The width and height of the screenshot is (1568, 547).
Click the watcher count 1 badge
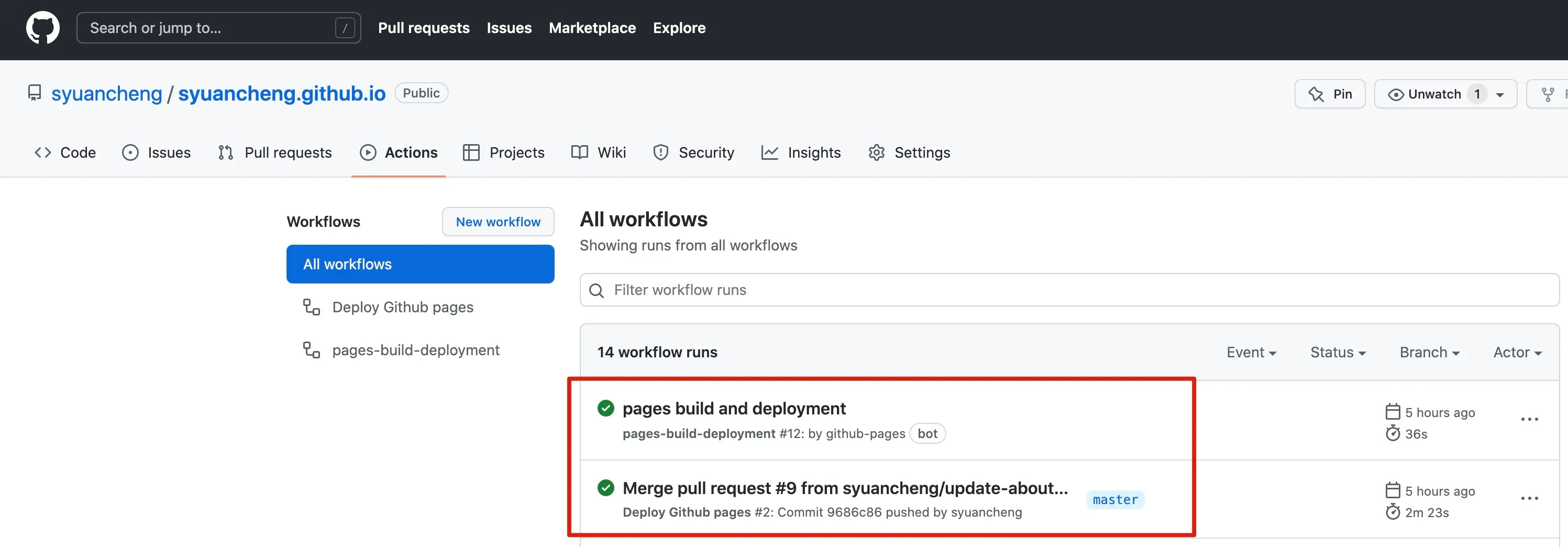[x=1477, y=94]
